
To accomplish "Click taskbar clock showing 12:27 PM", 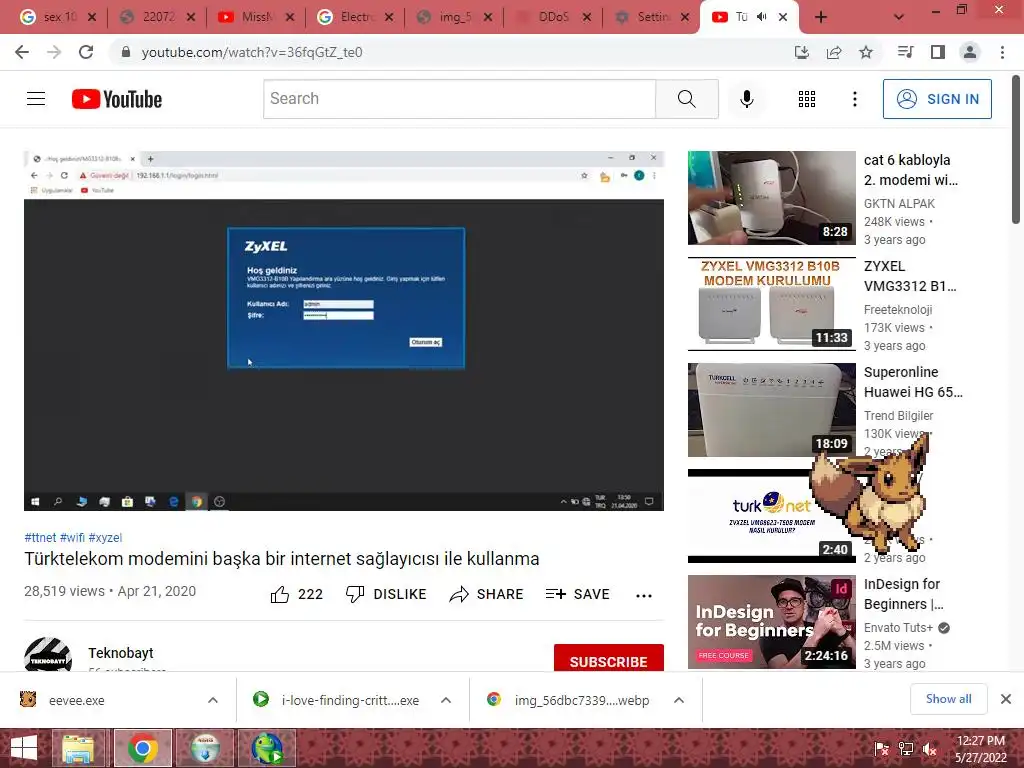I will click(980, 749).
